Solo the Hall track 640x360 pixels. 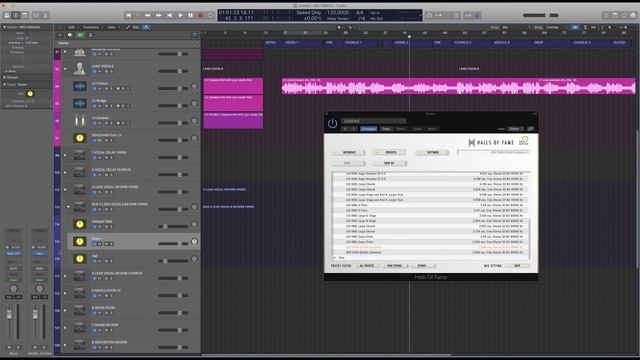pos(111,261)
